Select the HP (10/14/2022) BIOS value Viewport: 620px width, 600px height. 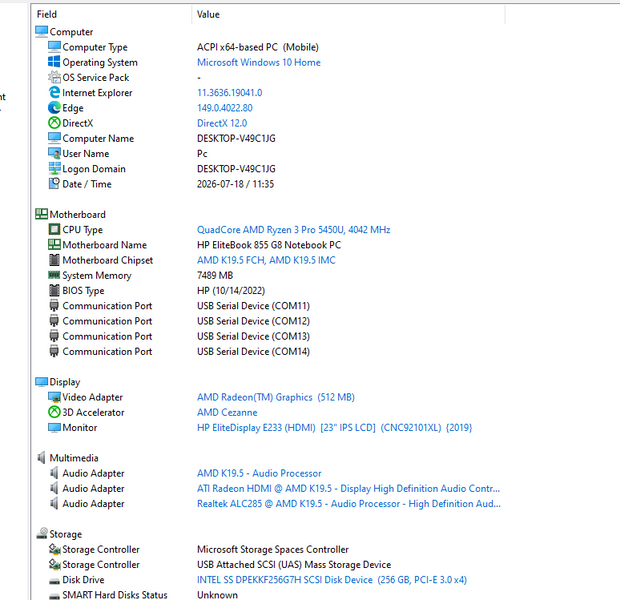[x=231, y=290]
